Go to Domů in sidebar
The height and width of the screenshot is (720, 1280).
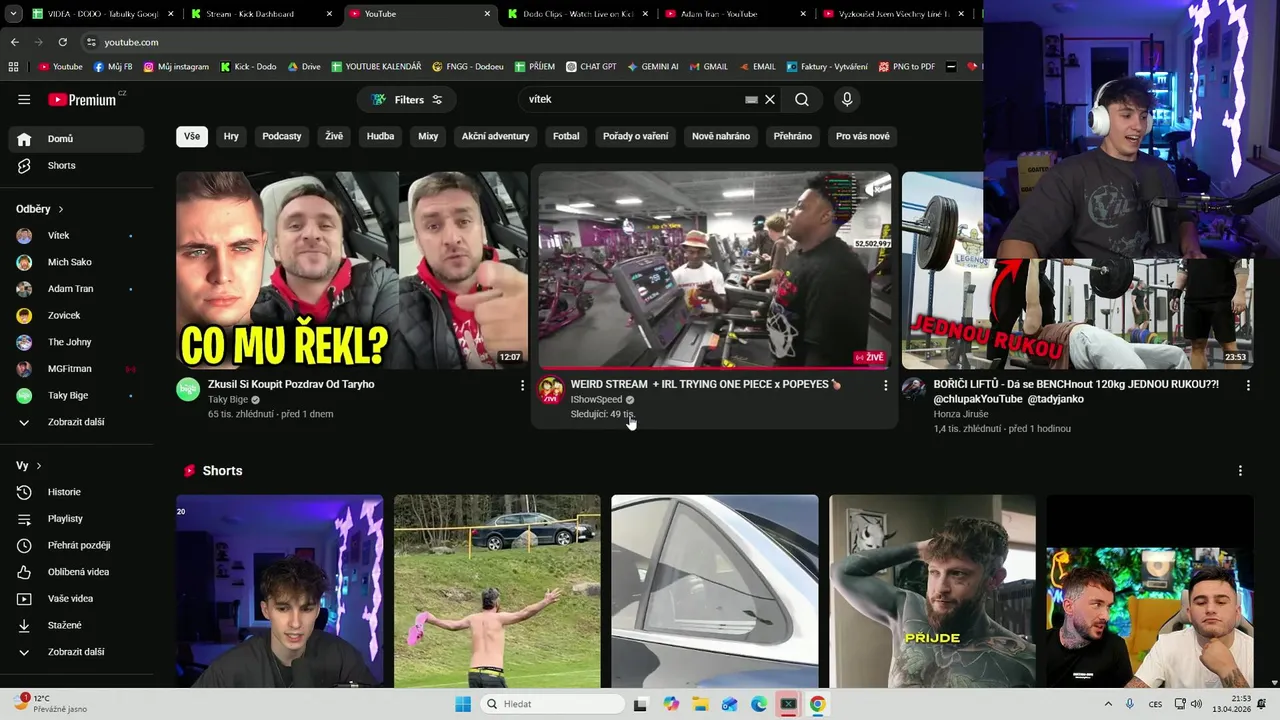76,139
